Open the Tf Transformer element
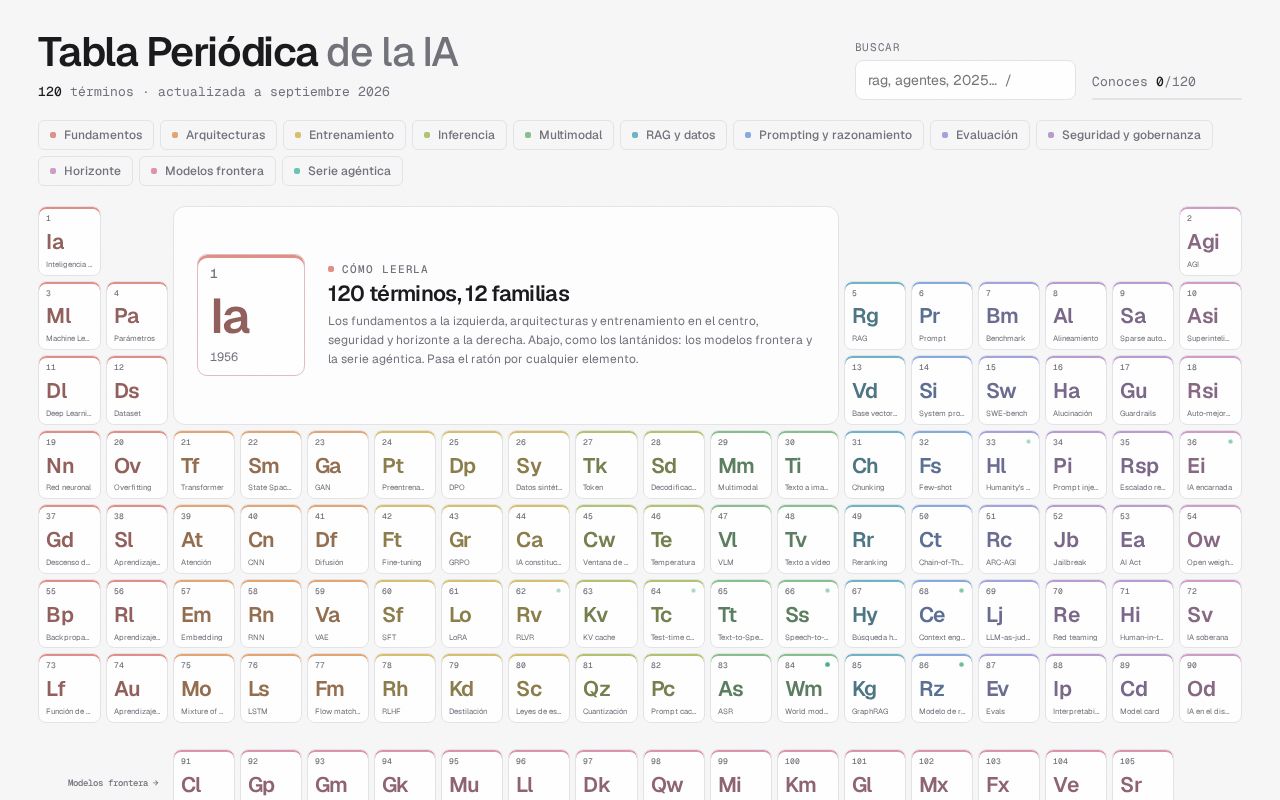Image resolution: width=1280 pixels, height=800 pixels. [203, 465]
